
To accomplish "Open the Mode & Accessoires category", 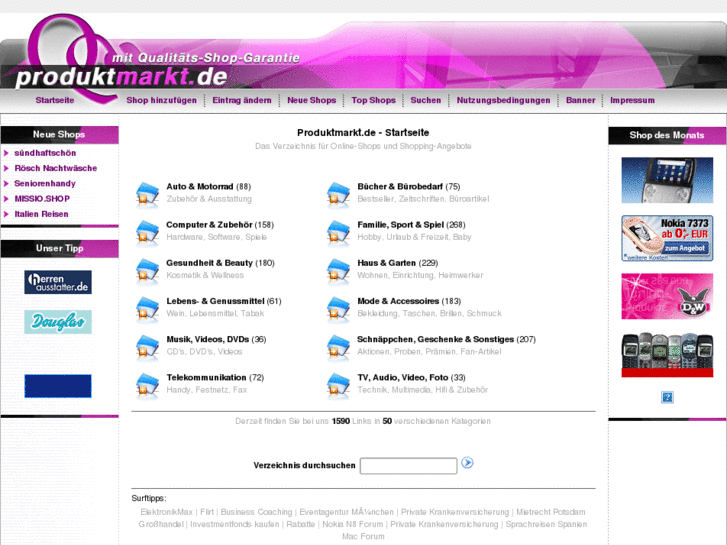I will [398, 301].
